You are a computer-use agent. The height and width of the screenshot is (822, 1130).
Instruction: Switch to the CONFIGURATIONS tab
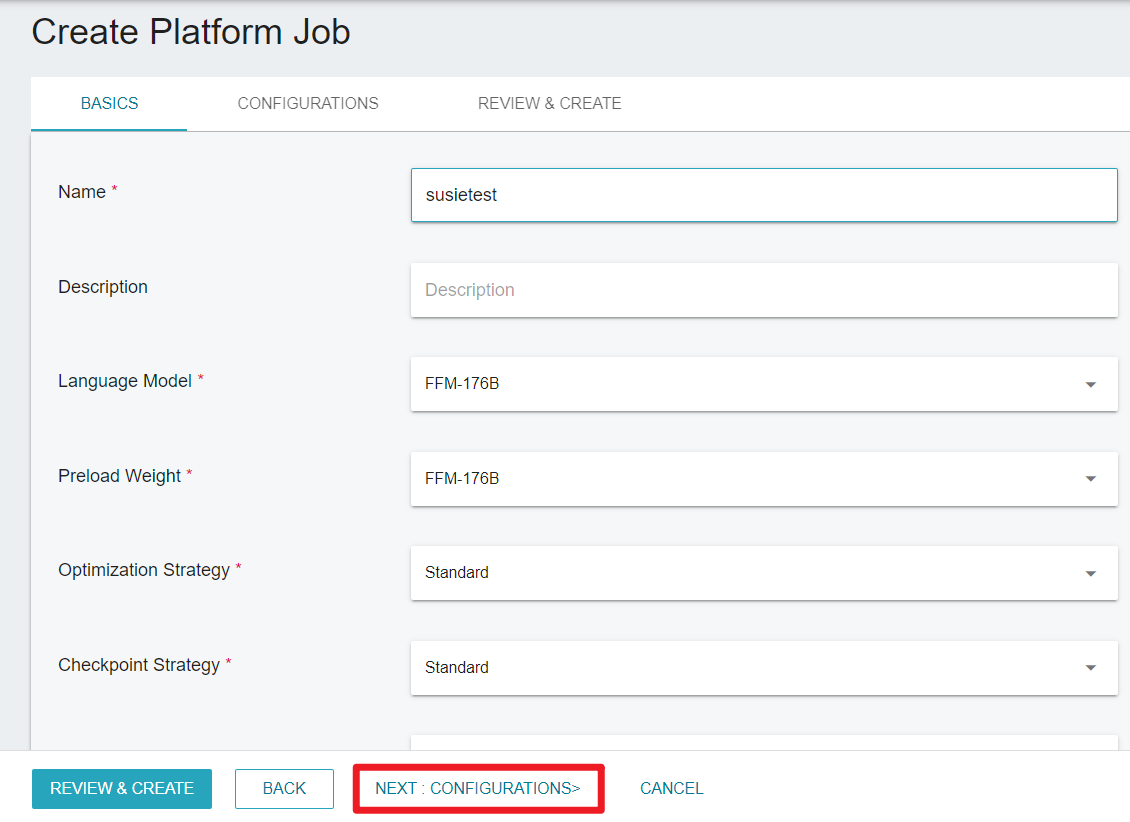tap(308, 103)
